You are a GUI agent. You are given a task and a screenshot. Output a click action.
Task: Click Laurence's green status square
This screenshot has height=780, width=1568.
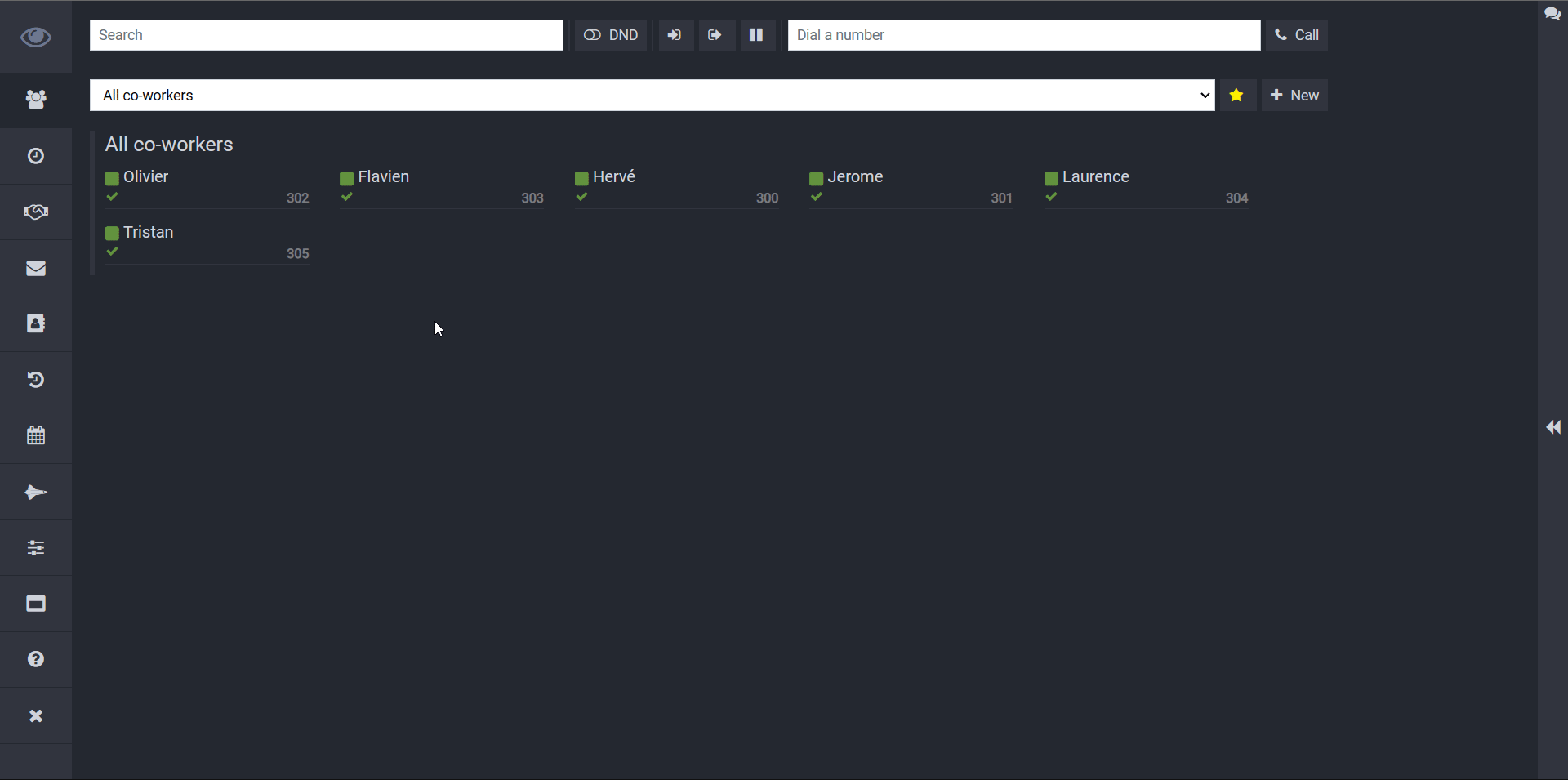coord(1051,178)
